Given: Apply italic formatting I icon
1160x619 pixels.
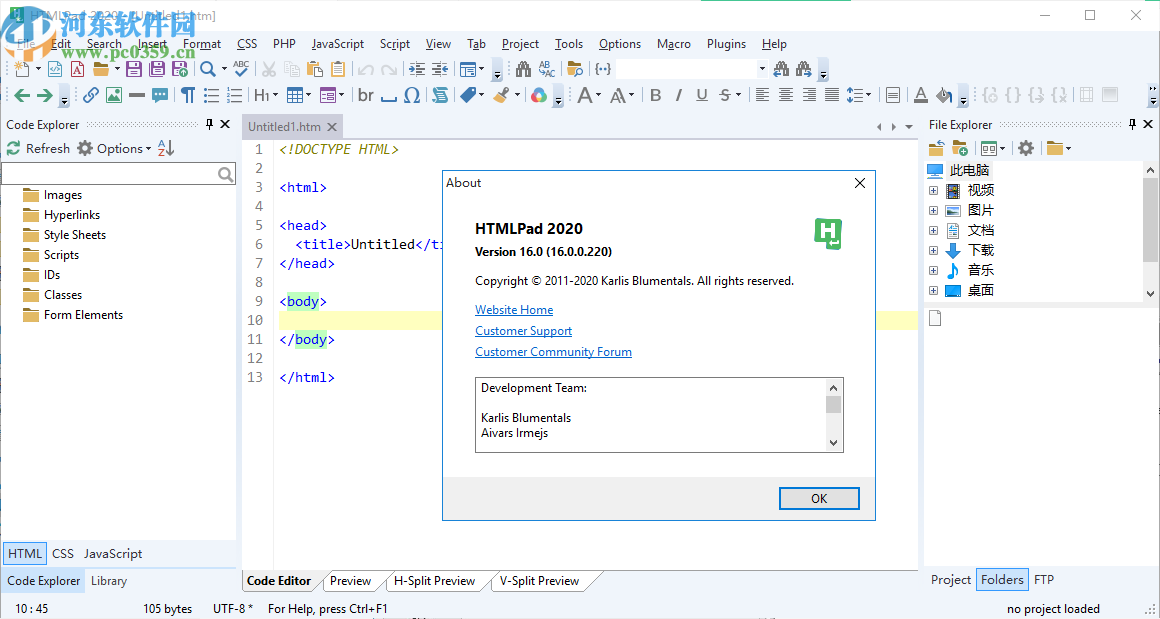Looking at the screenshot, I should [x=678, y=95].
